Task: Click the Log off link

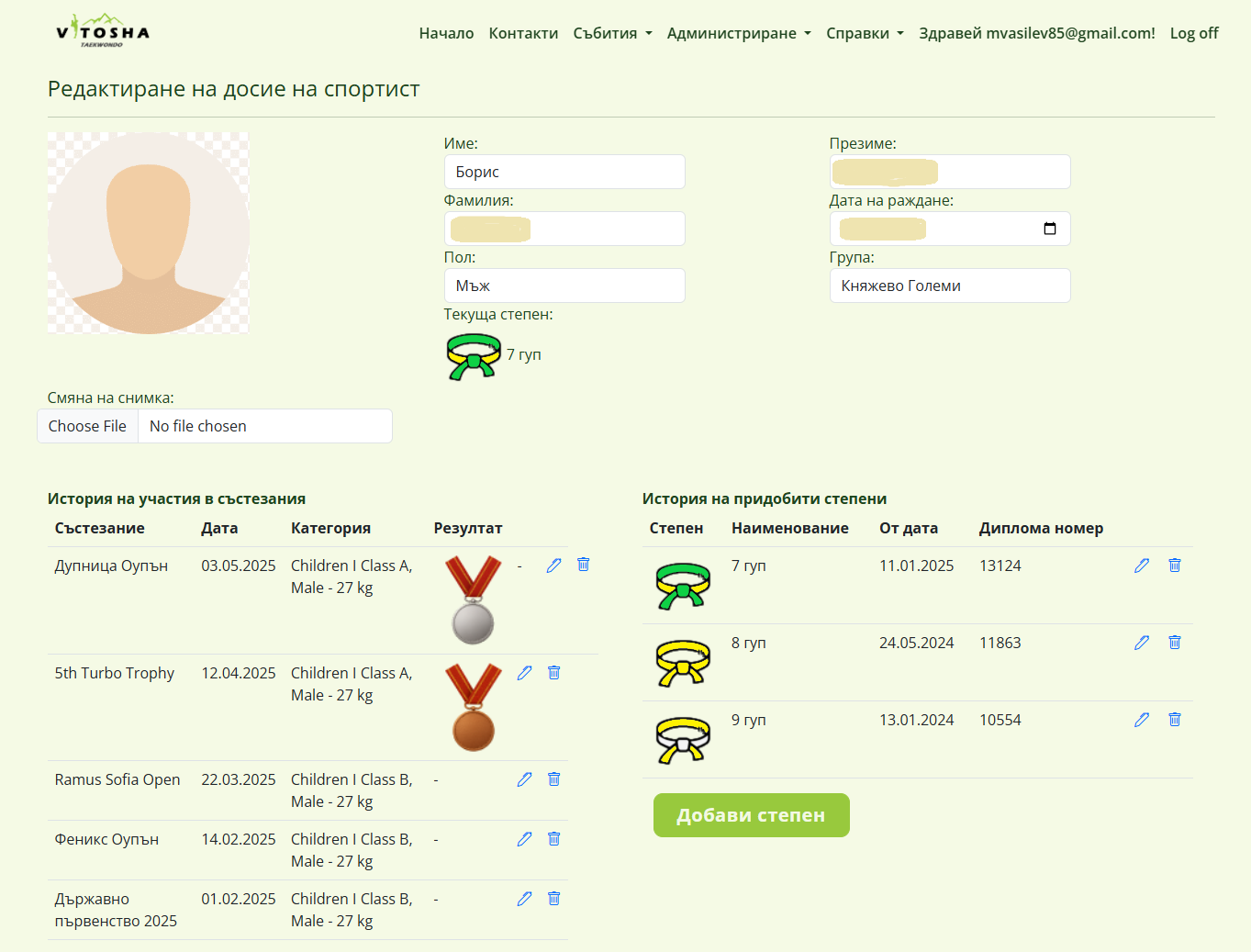Action: pos(1193,33)
